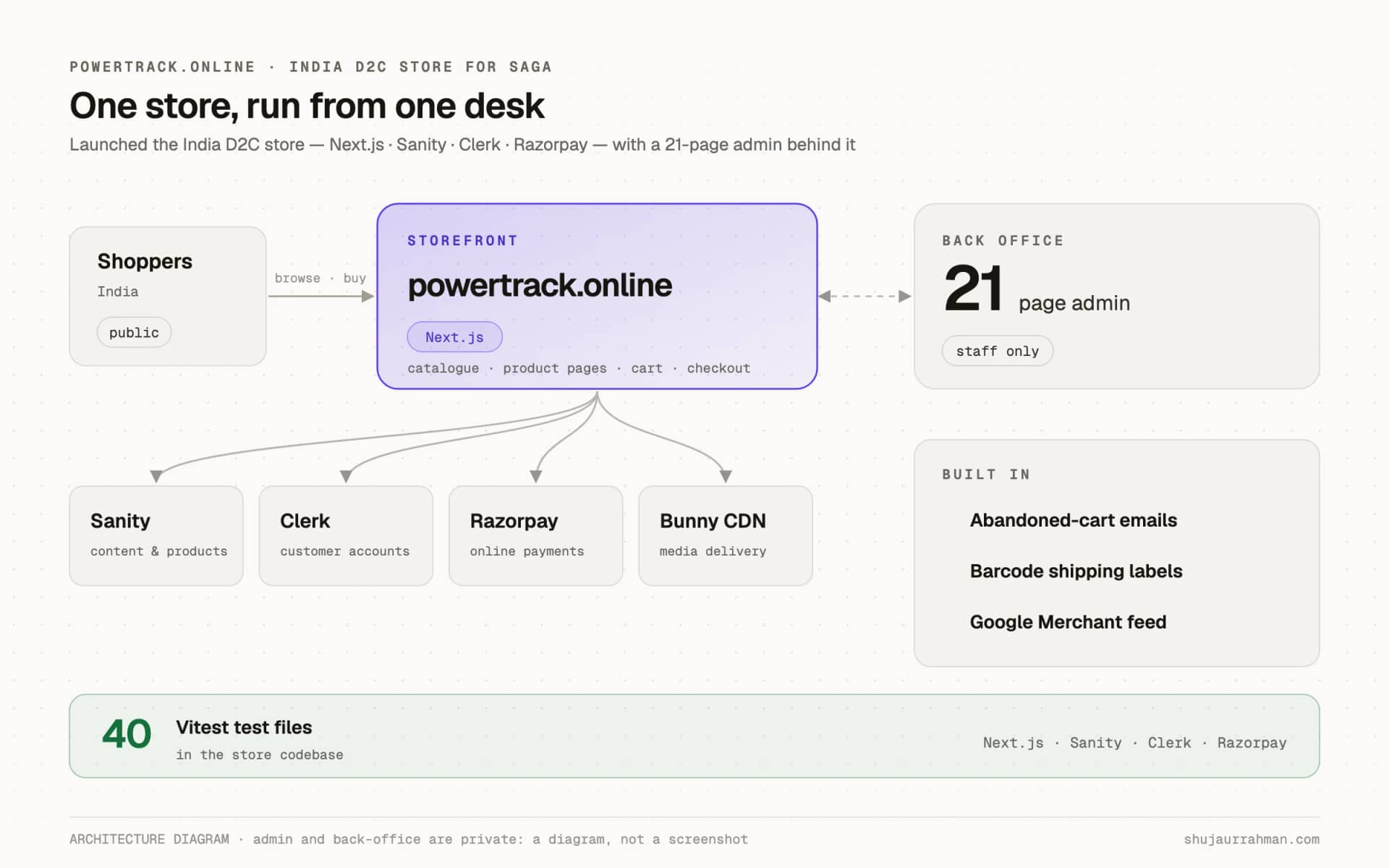Viewport: 1389px width, 868px height.
Task: Click "Vitest test files" heading
Action: tap(244, 728)
